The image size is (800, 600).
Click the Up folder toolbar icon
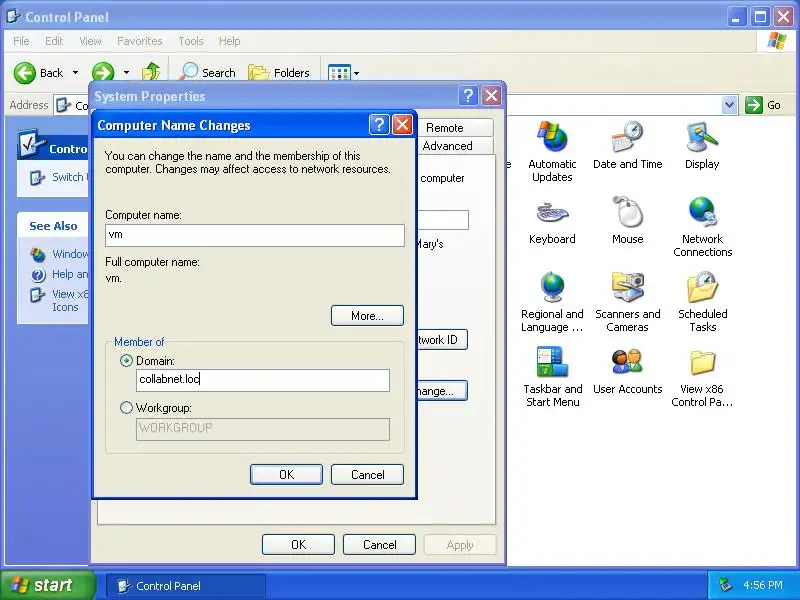pos(151,72)
